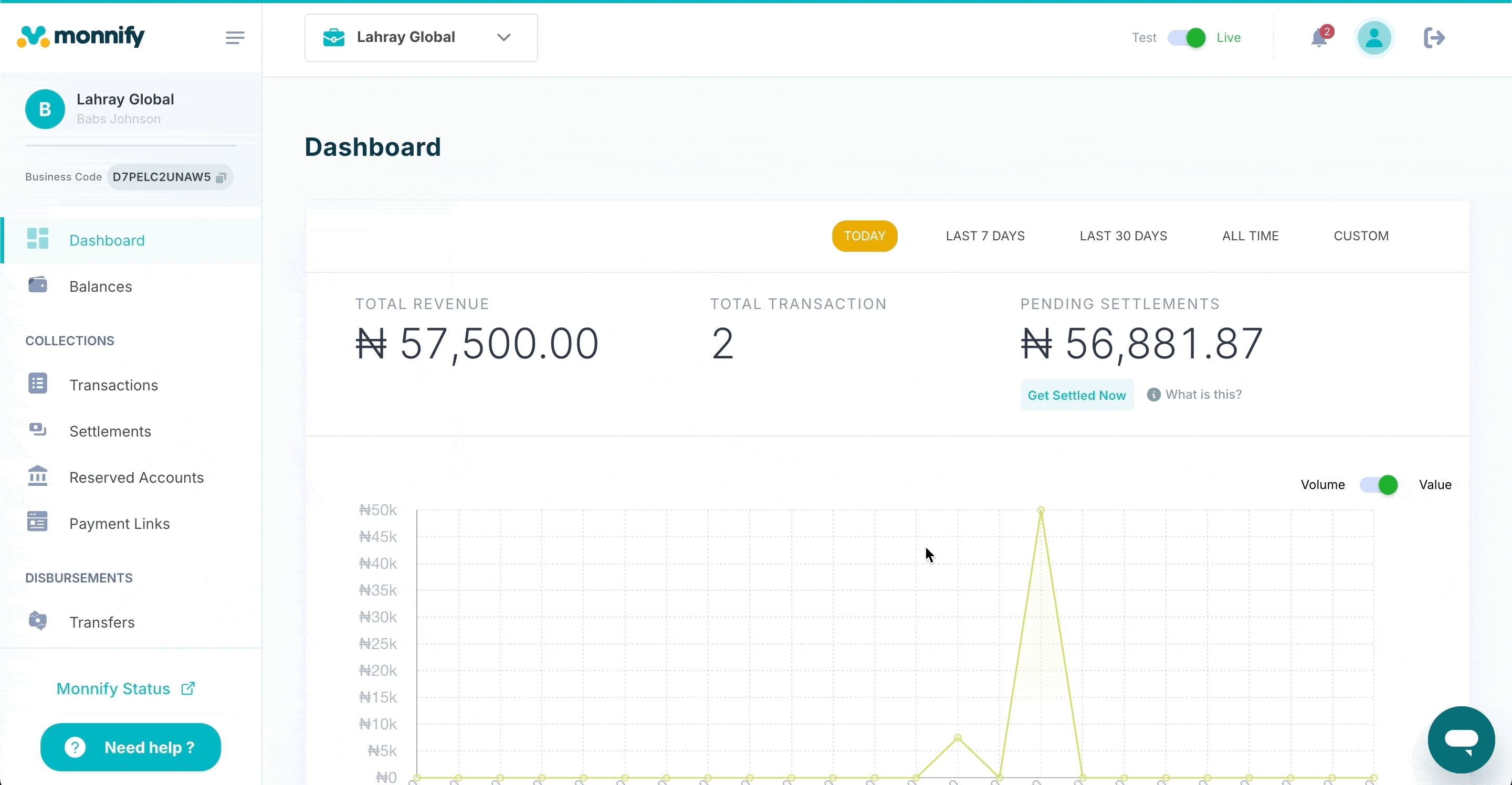Click the logout icon
The image size is (1512, 785).
click(x=1434, y=38)
